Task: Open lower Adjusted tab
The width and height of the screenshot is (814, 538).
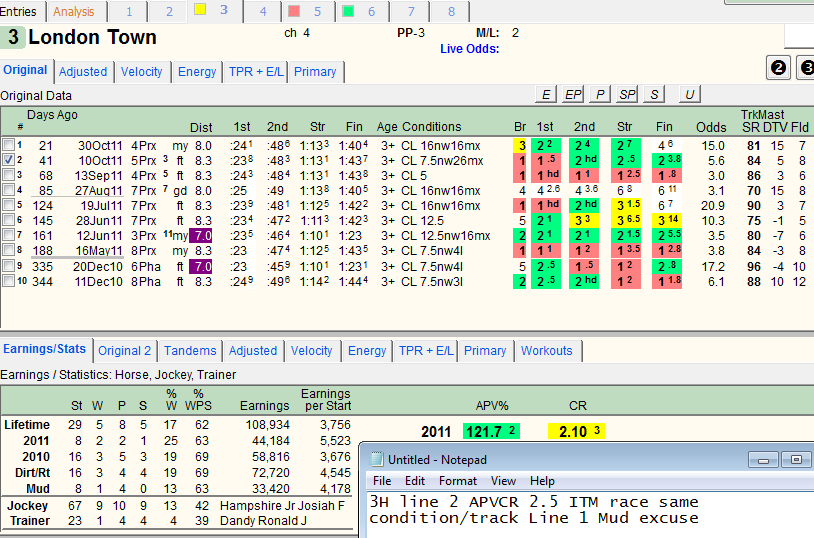Action: pyautogui.click(x=253, y=351)
